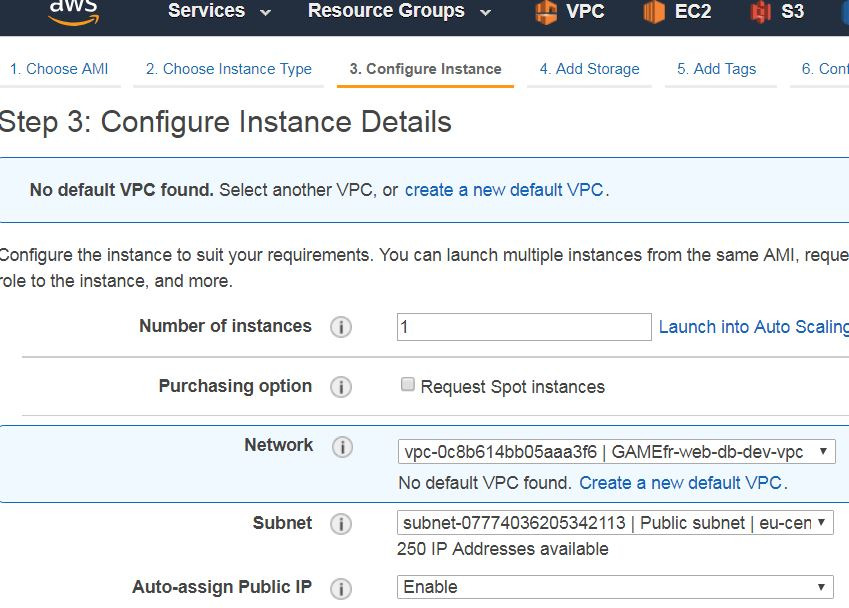Show info for Number of instances
Viewport: 849px width, 608px height.
tap(341, 327)
